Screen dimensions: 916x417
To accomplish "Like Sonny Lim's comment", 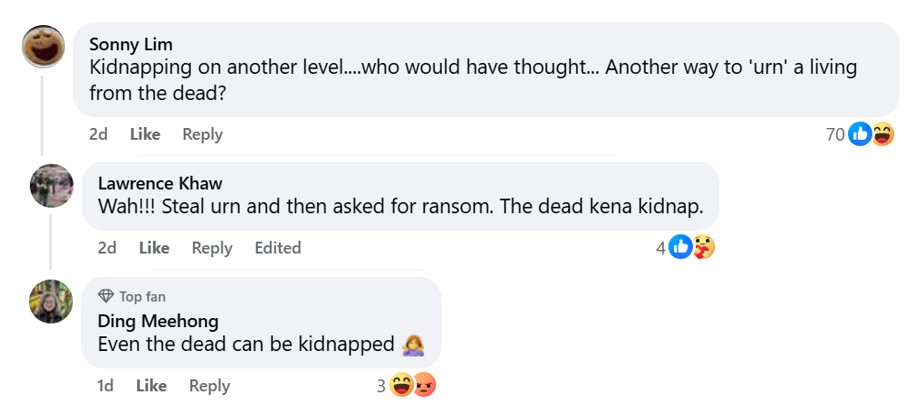I will 145,134.
